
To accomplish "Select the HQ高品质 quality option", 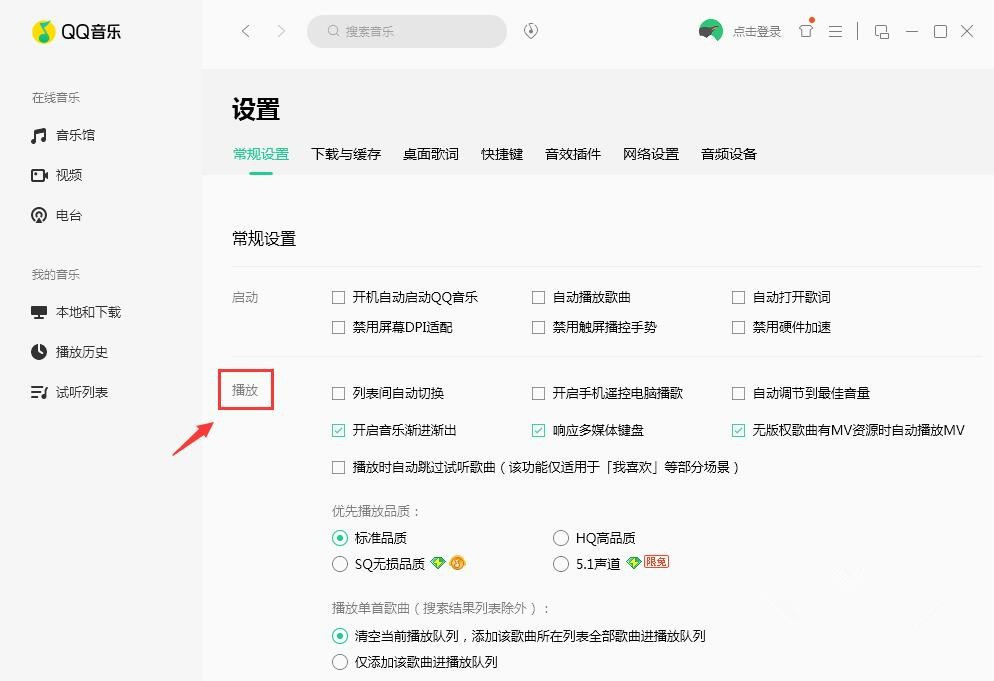I will (x=561, y=537).
